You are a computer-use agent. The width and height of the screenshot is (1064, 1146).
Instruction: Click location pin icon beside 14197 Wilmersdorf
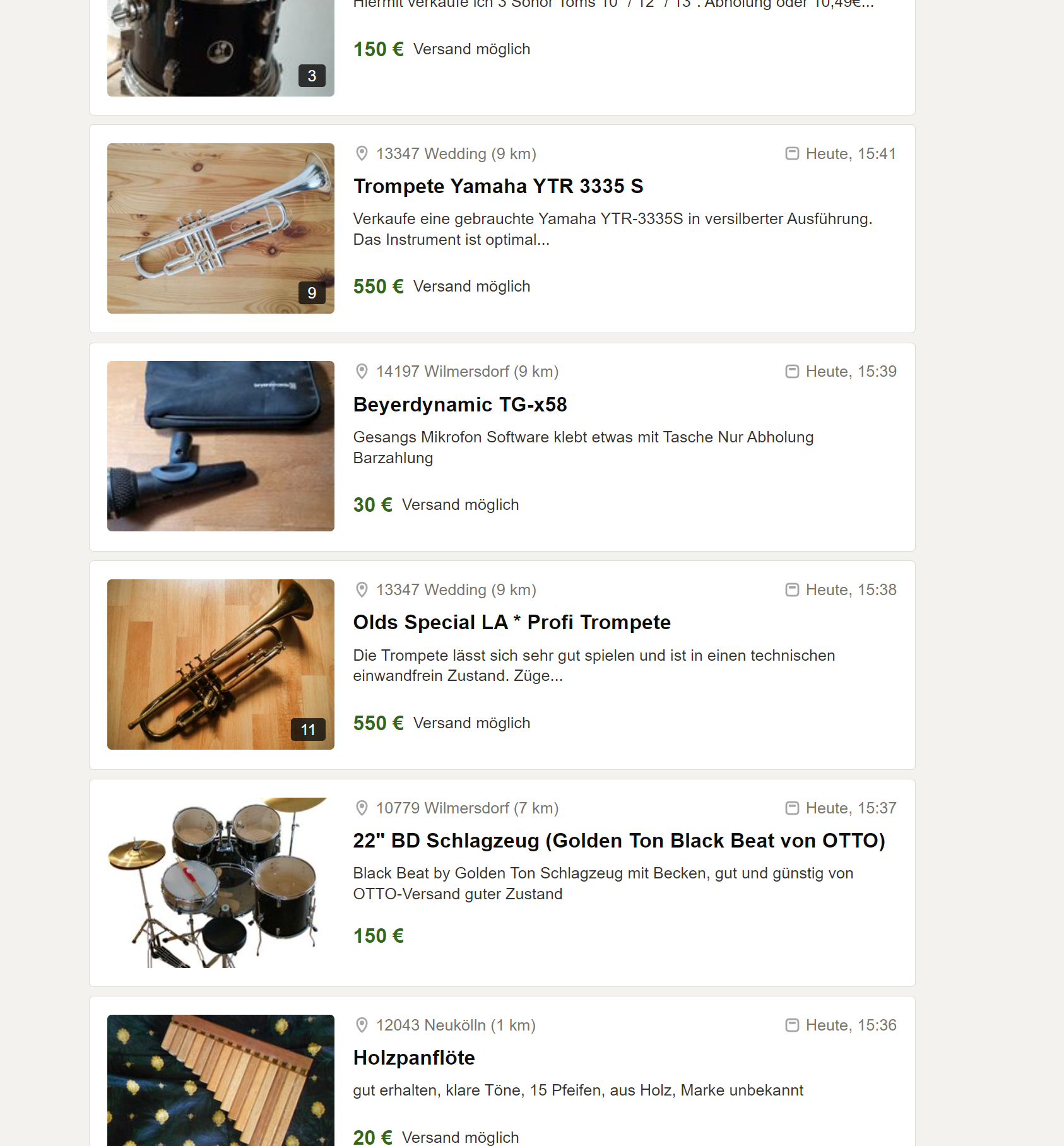[362, 371]
